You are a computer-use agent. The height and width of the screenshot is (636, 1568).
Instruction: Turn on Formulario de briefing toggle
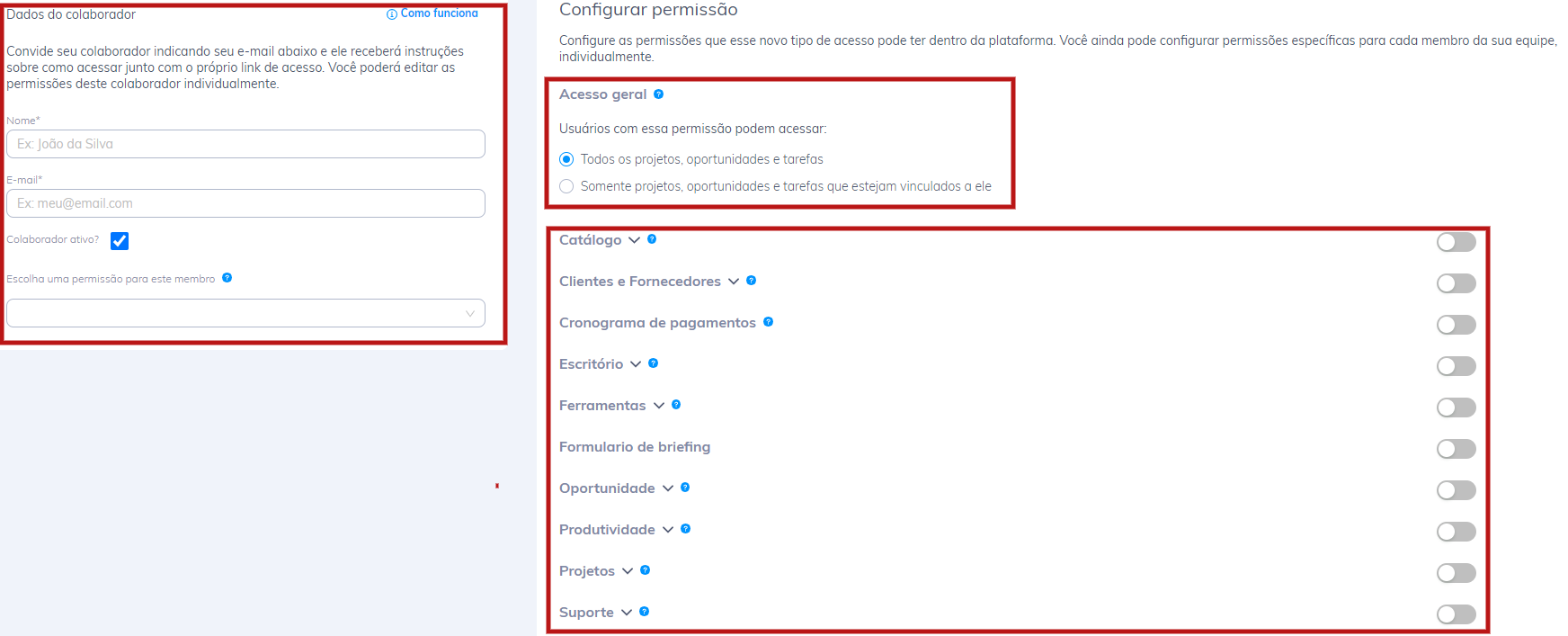pos(1456,449)
